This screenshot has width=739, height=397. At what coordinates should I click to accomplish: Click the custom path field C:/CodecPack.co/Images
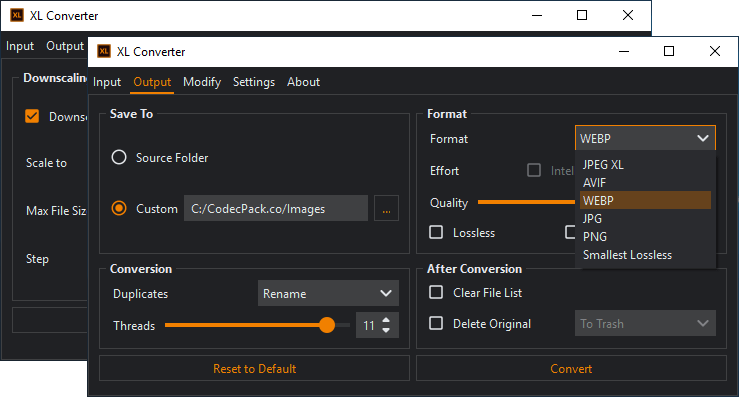[x=276, y=208]
